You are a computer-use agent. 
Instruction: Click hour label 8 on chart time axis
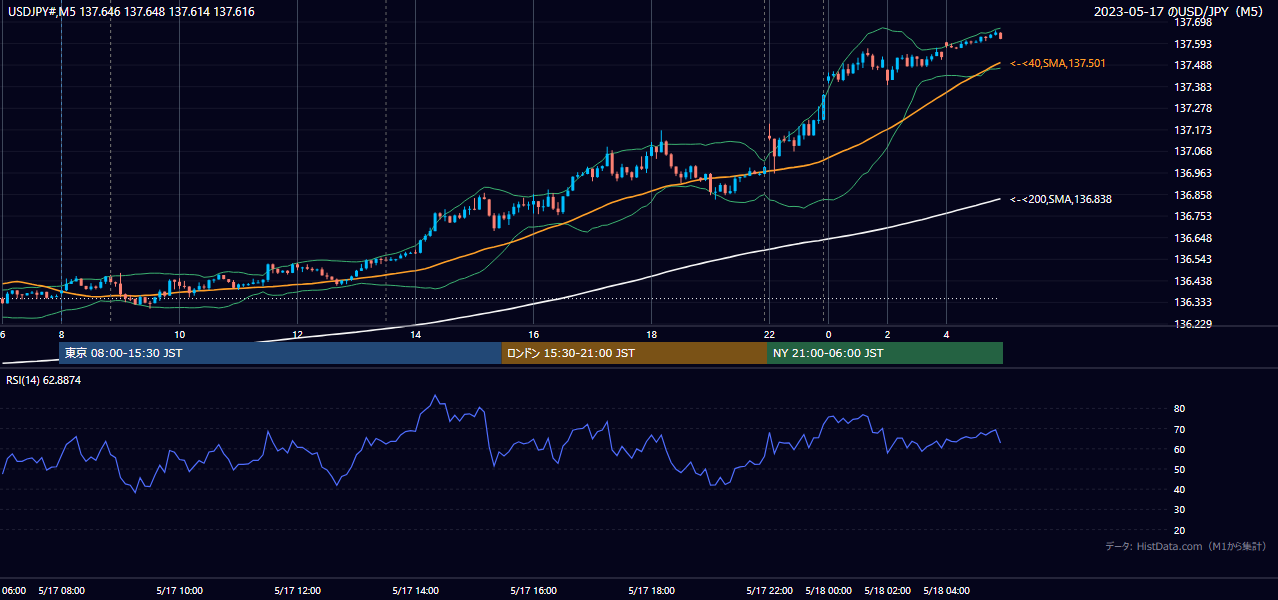pos(61,334)
